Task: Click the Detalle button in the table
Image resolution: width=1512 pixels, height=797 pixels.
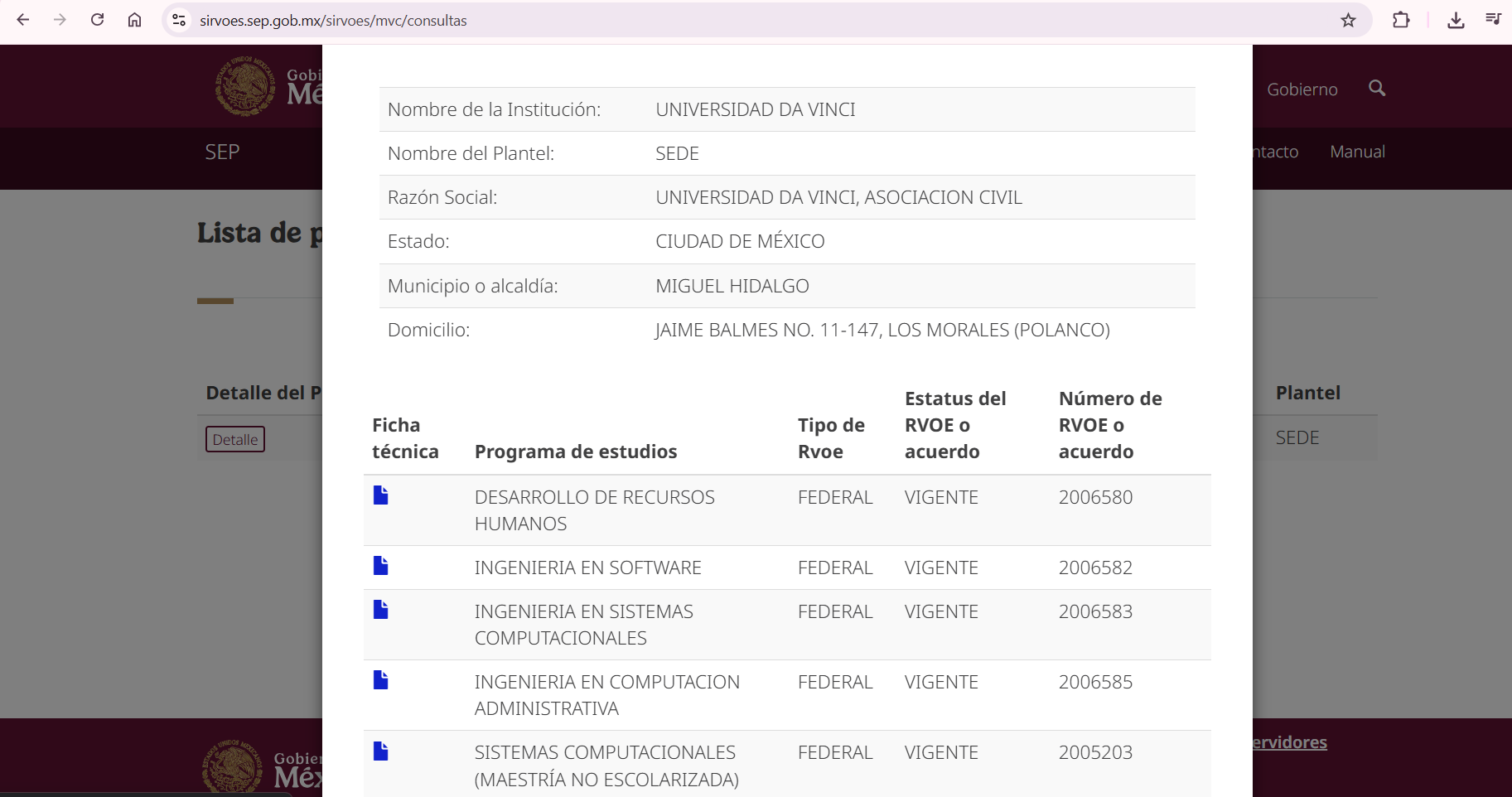Action: pyautogui.click(x=235, y=439)
